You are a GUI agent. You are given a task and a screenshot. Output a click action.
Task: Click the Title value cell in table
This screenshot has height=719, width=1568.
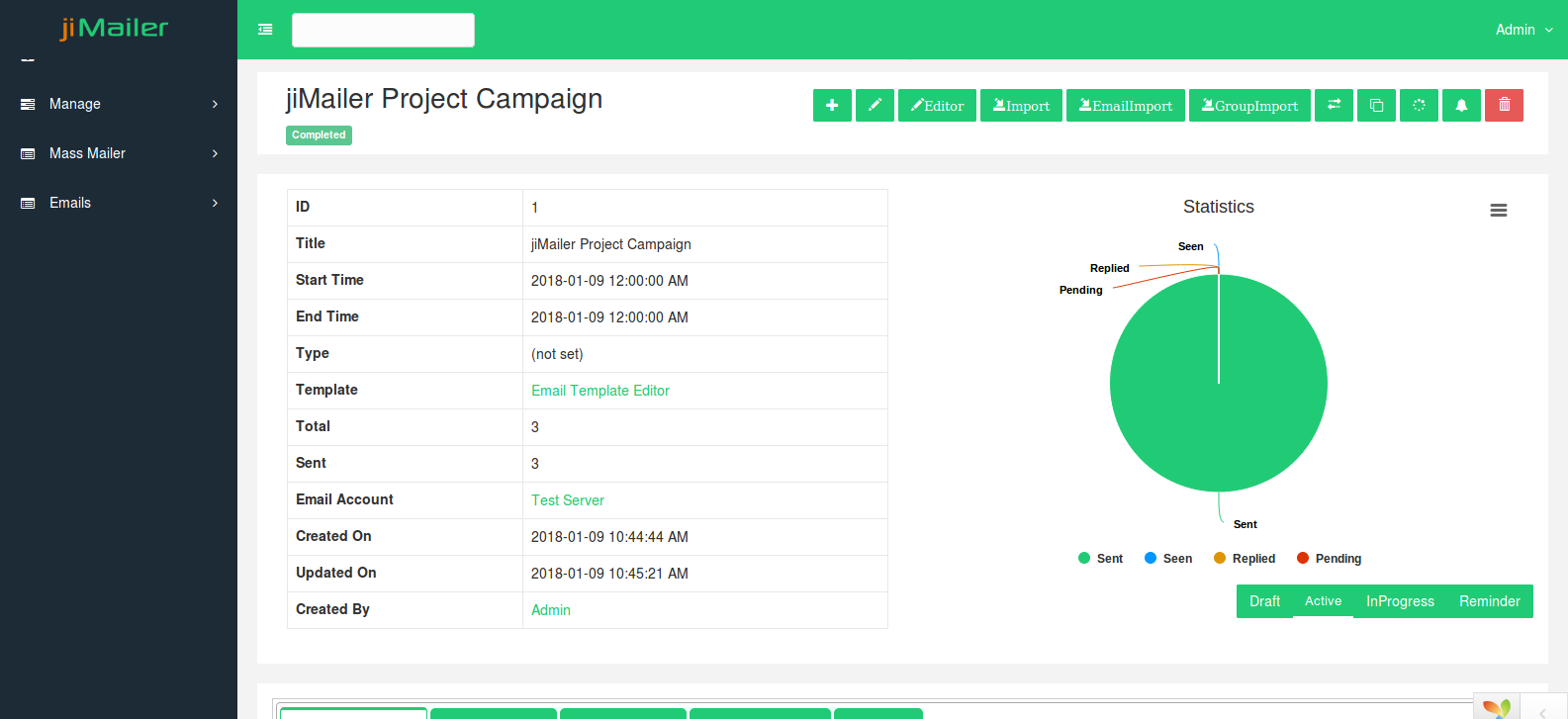point(704,244)
